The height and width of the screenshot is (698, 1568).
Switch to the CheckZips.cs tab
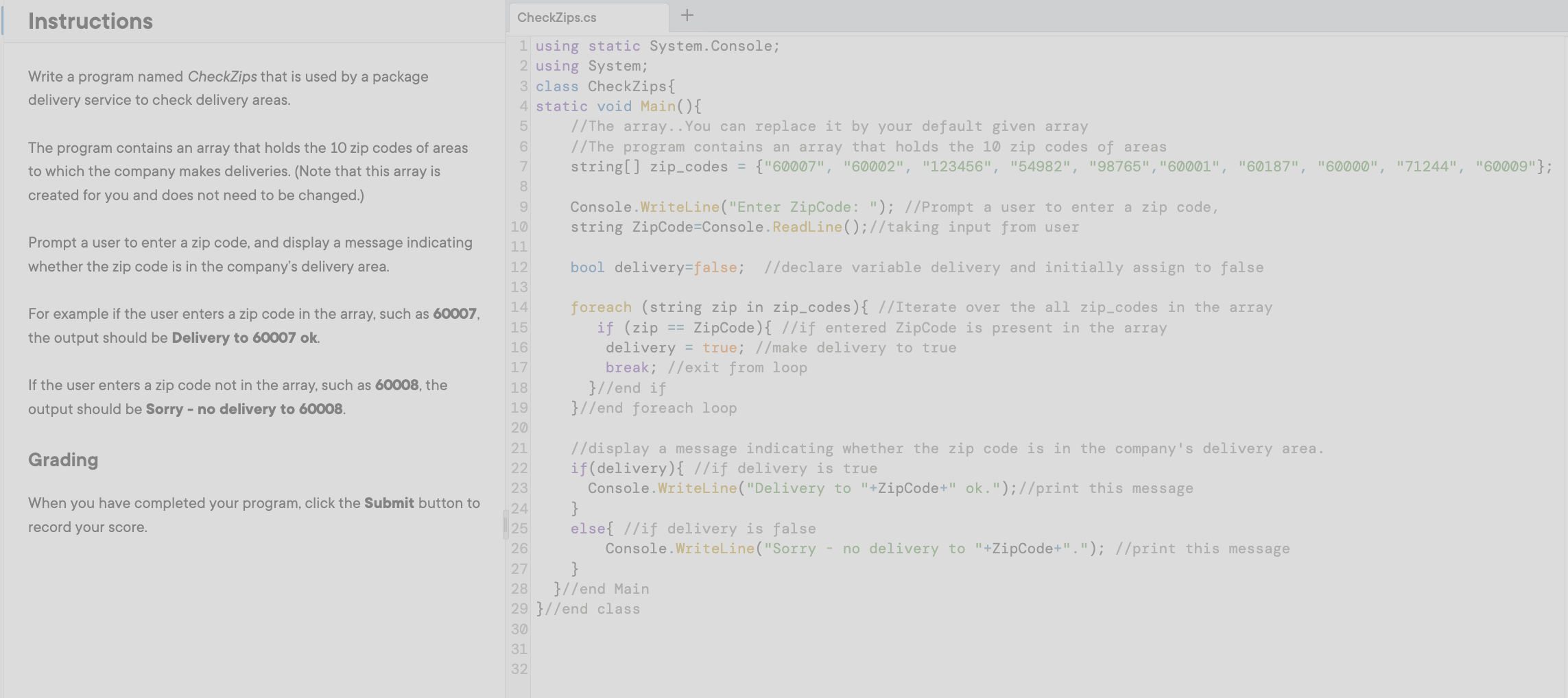[x=586, y=17]
